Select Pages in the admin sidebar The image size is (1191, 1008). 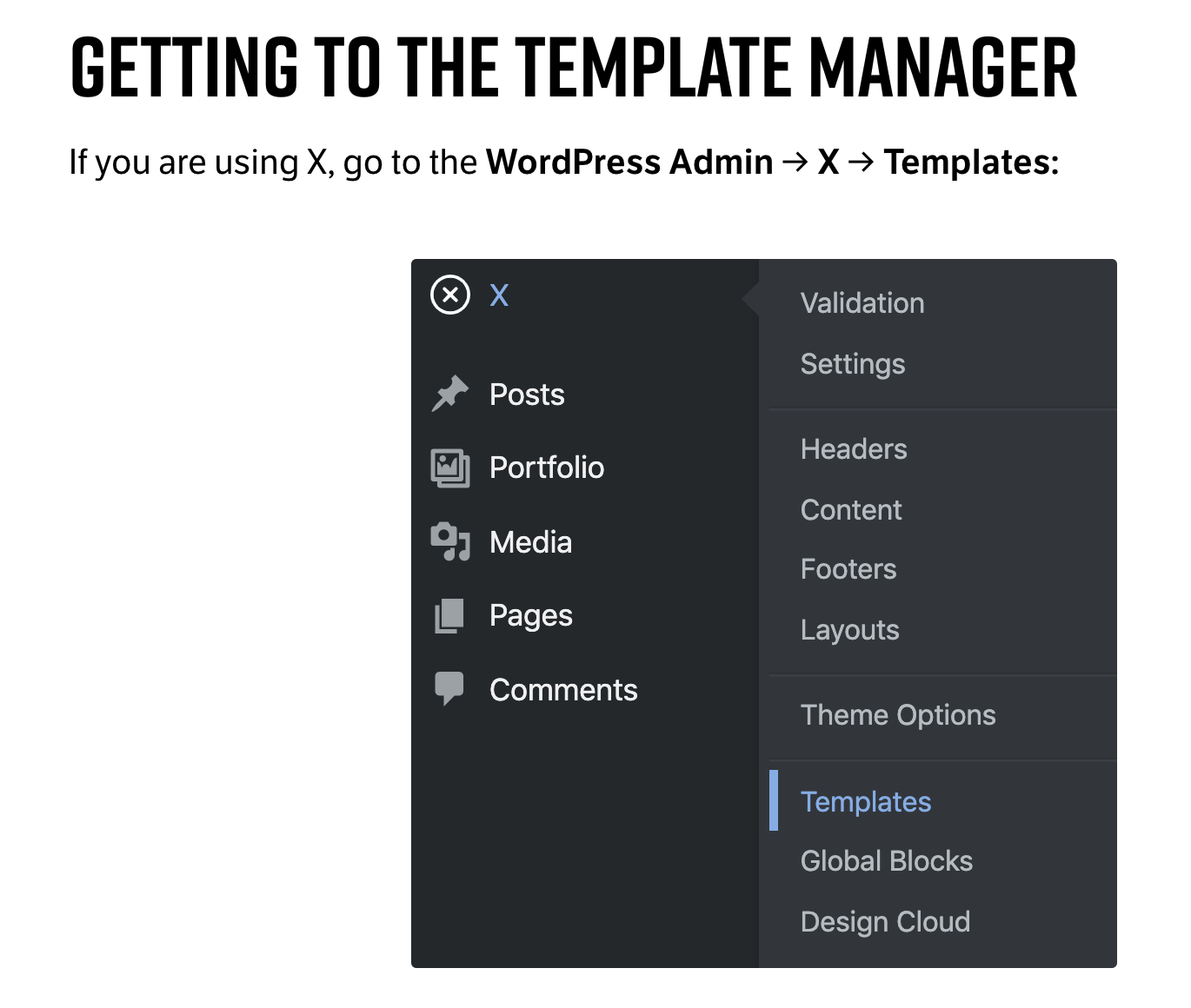[x=530, y=615]
